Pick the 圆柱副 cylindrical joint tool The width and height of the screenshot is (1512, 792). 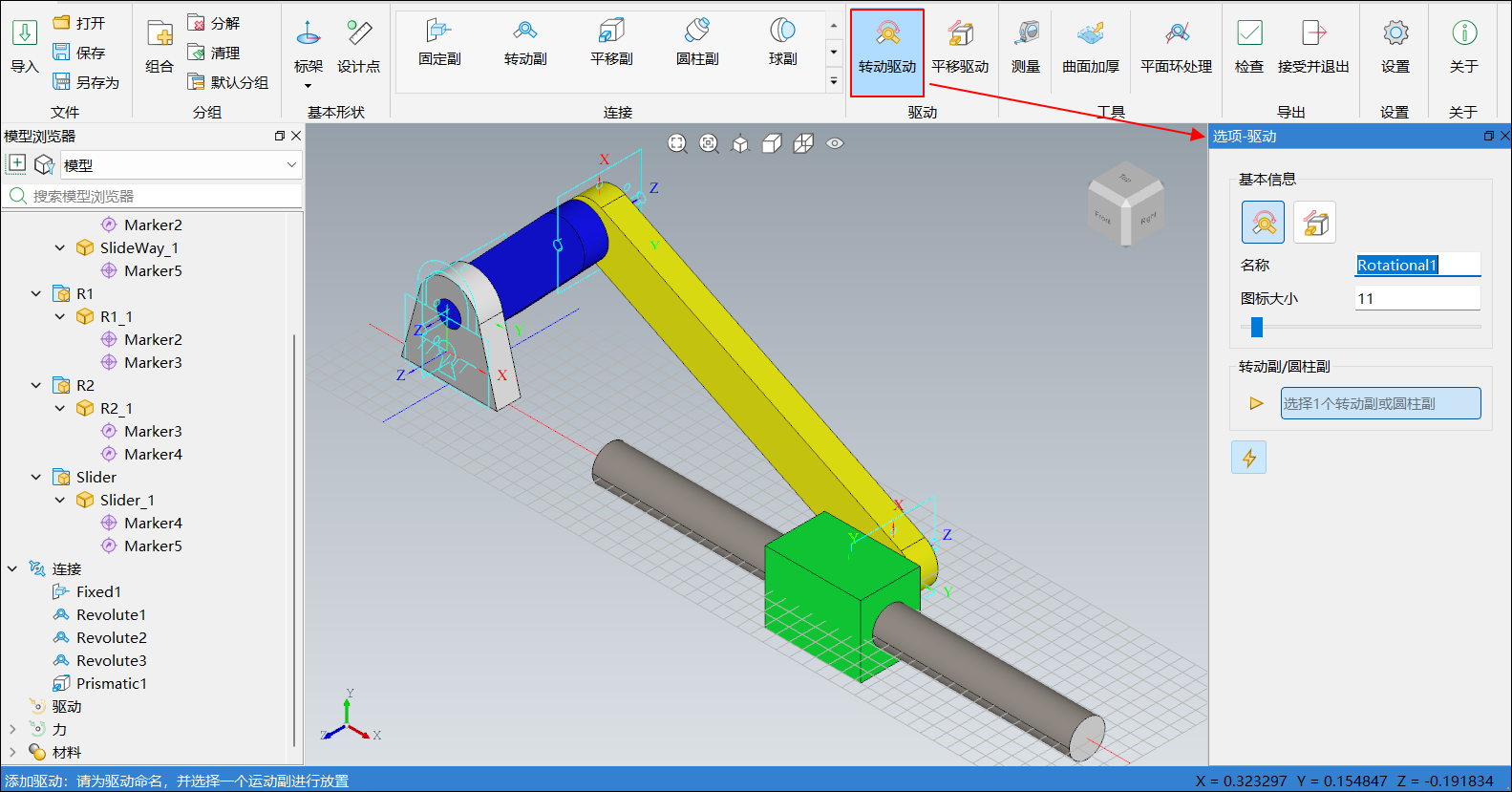(697, 44)
